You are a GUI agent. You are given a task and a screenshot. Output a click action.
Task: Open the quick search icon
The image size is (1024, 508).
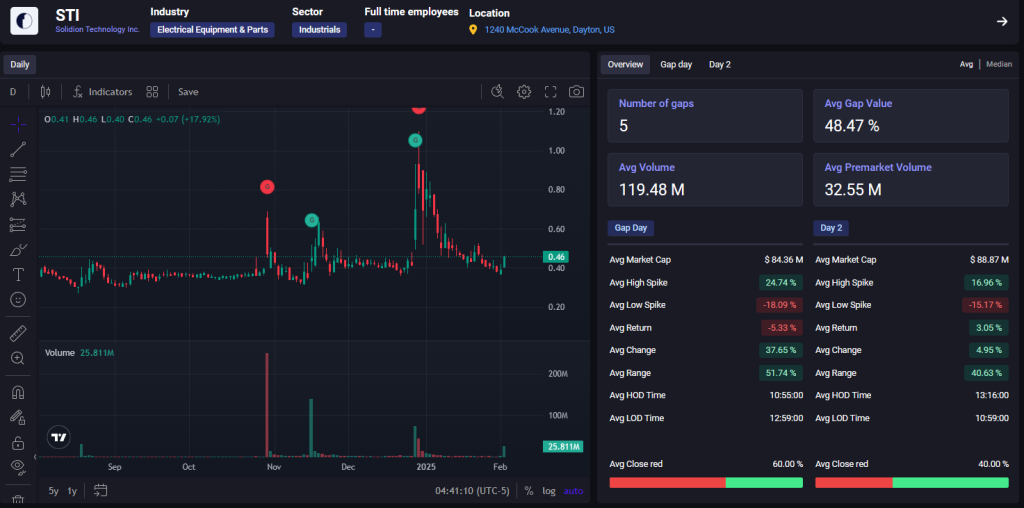click(x=498, y=92)
